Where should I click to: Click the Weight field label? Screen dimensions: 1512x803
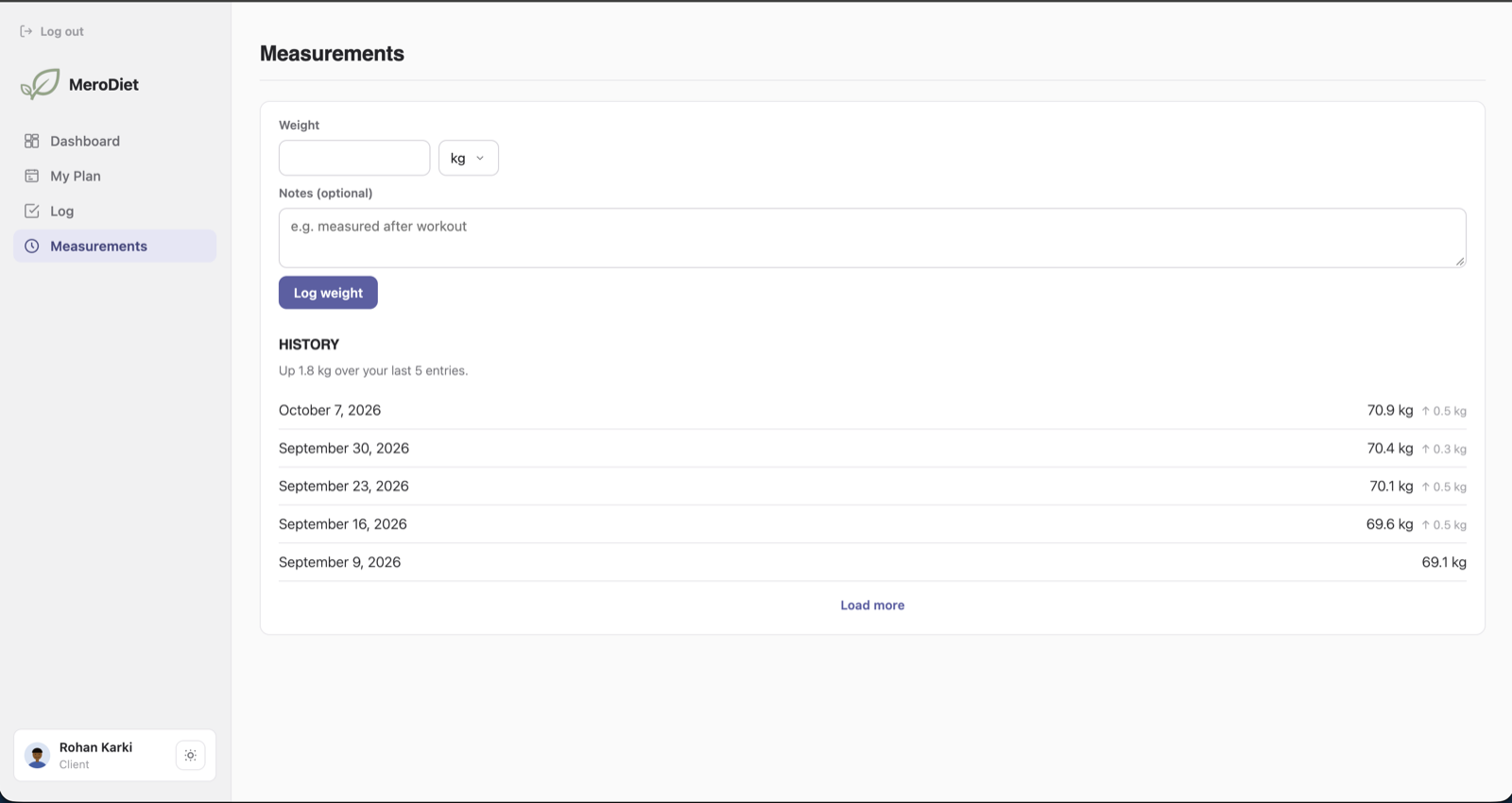pyautogui.click(x=299, y=125)
